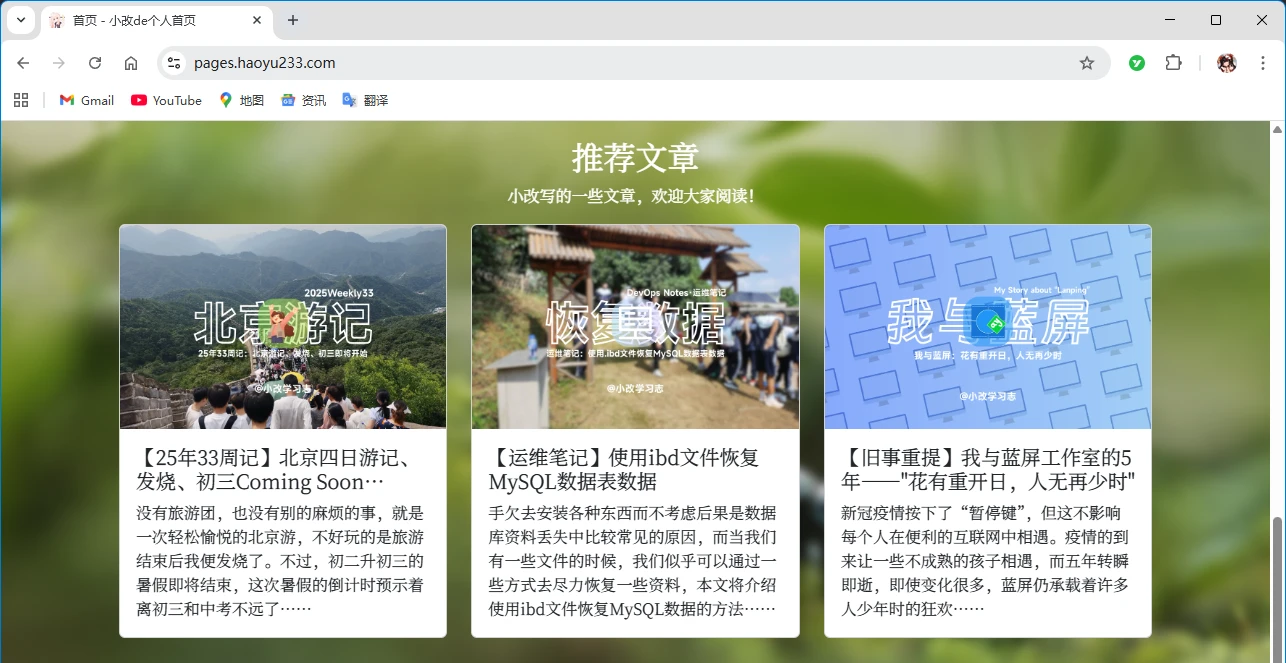
Task: Open the browser home page
Action: [x=131, y=63]
